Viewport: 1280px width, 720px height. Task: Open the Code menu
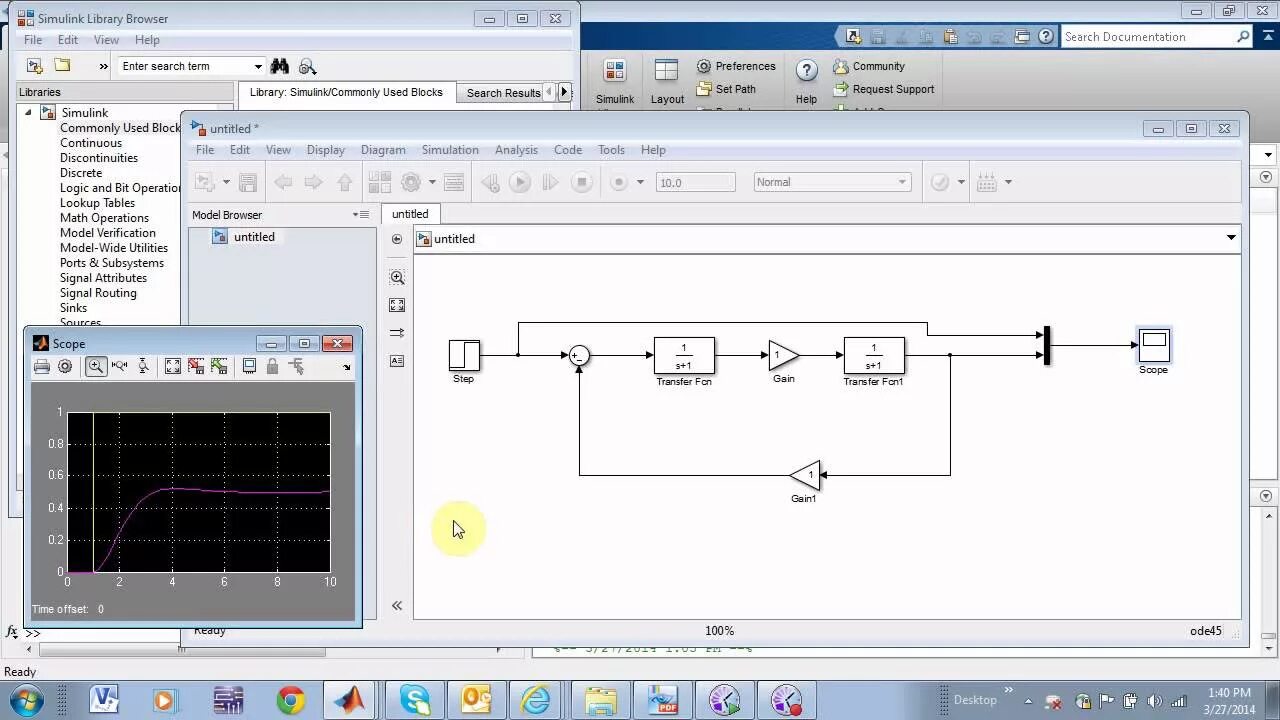pos(568,150)
